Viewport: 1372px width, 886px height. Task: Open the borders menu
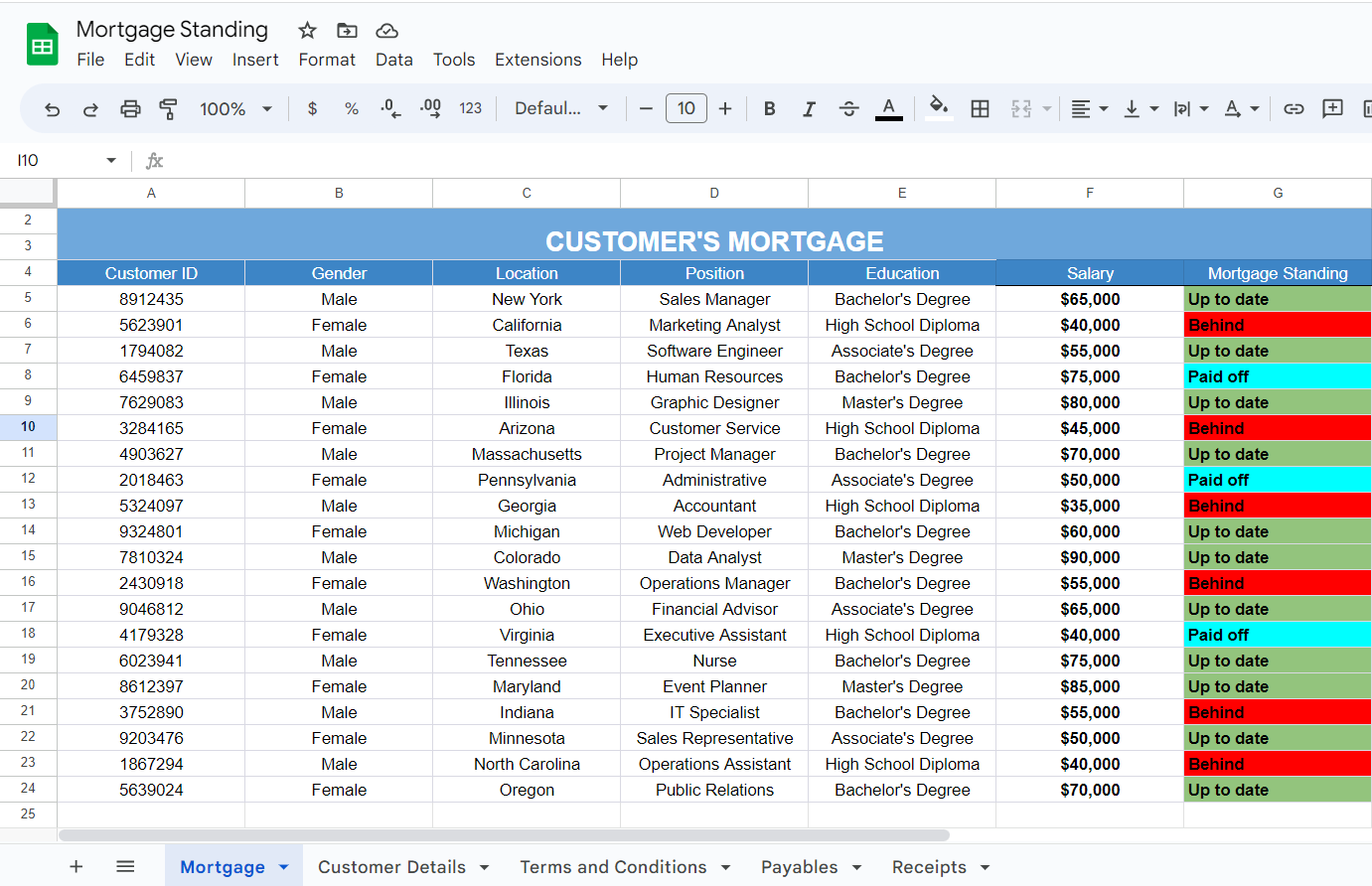980,108
